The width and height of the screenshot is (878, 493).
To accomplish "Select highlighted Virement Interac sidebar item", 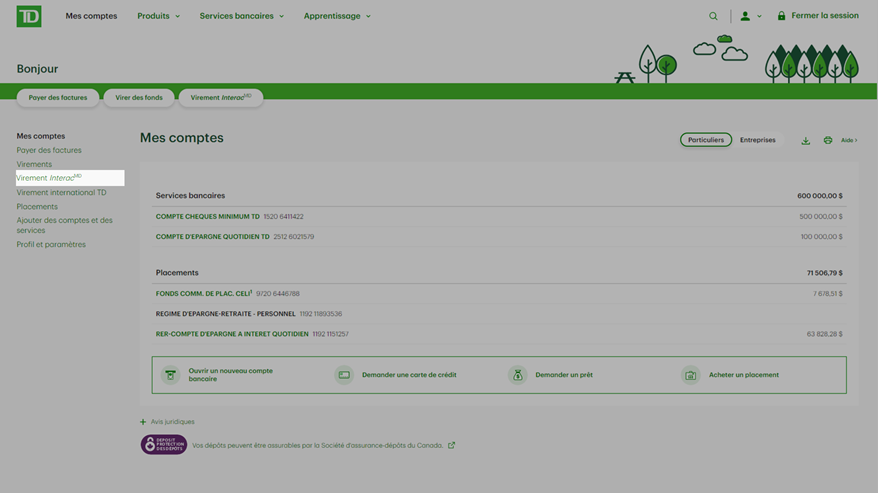I will coord(70,178).
